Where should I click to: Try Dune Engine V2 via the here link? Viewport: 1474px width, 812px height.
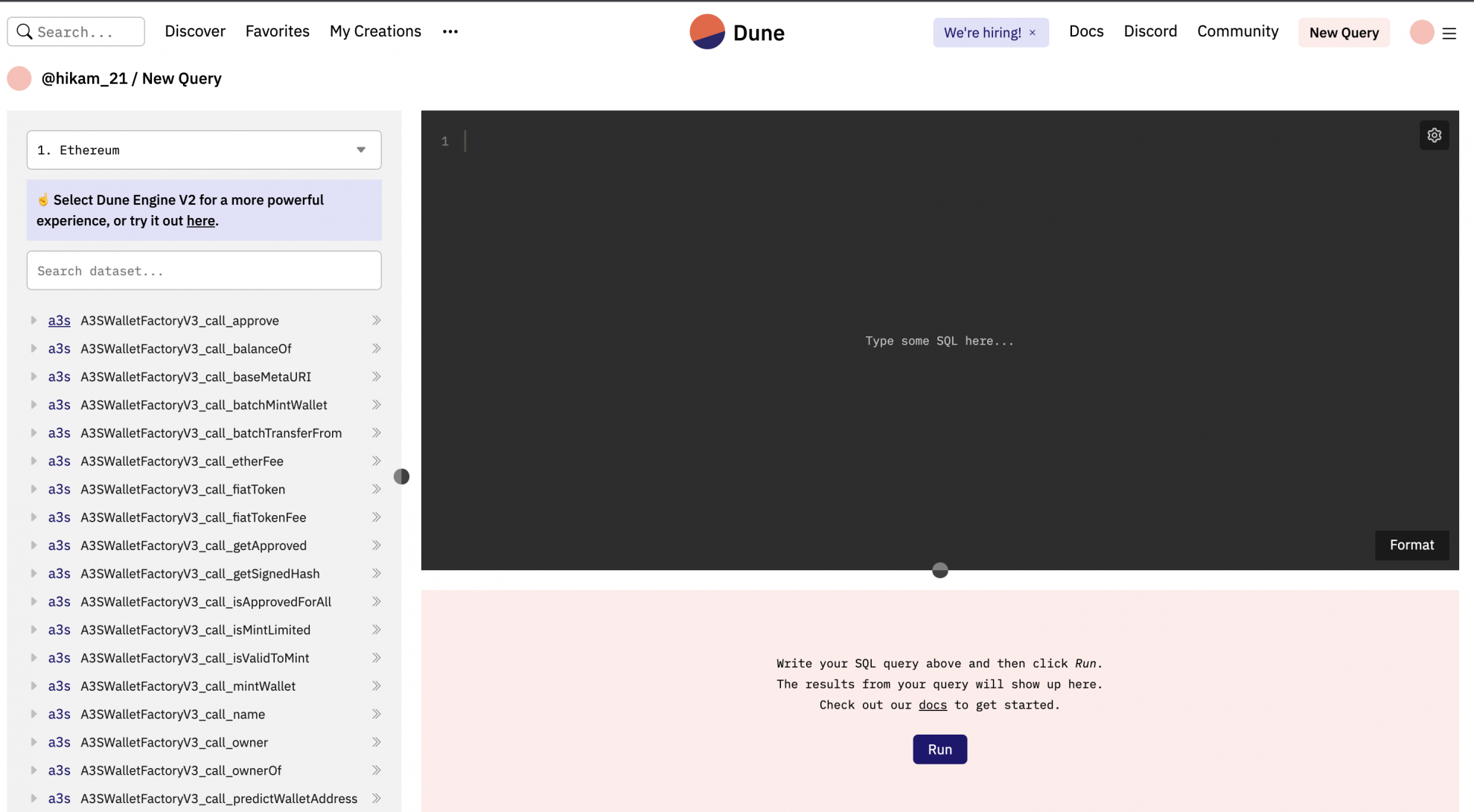pyautogui.click(x=200, y=220)
